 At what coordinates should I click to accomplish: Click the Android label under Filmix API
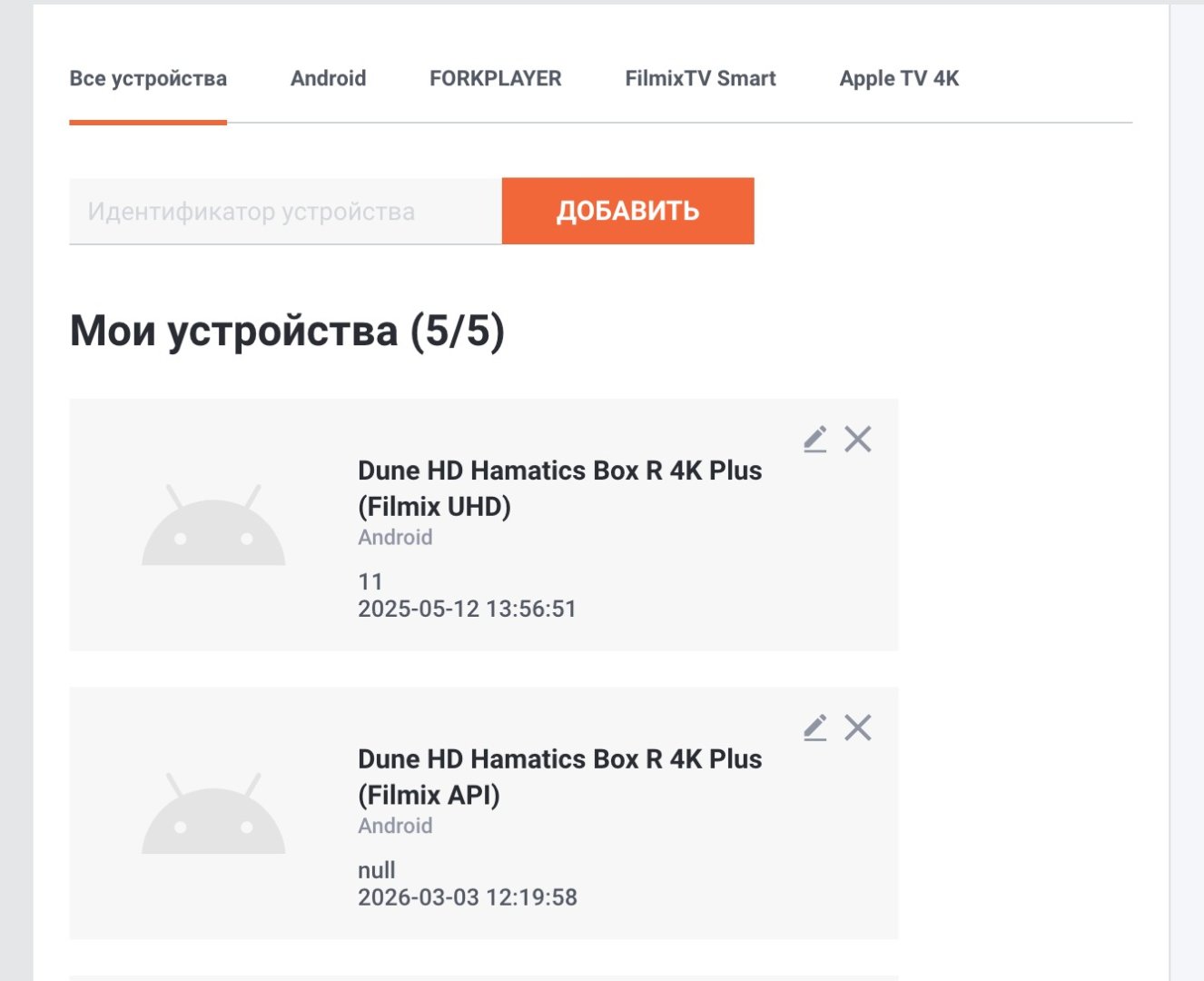[x=395, y=826]
